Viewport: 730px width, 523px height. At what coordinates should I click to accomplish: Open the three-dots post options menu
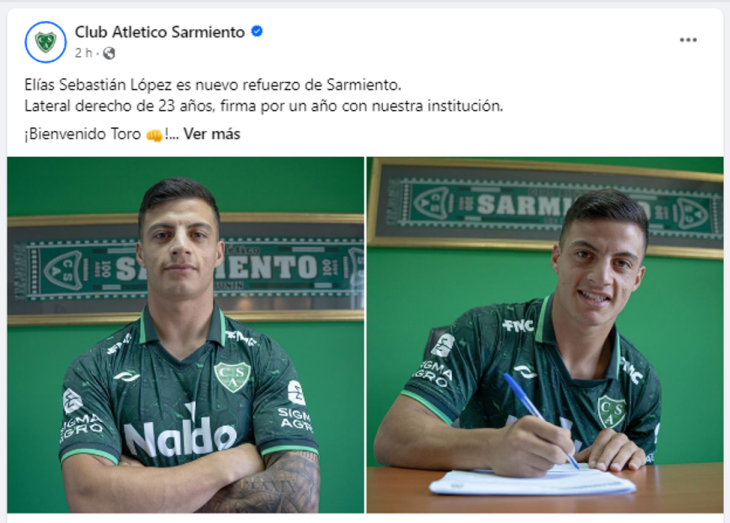(688, 40)
